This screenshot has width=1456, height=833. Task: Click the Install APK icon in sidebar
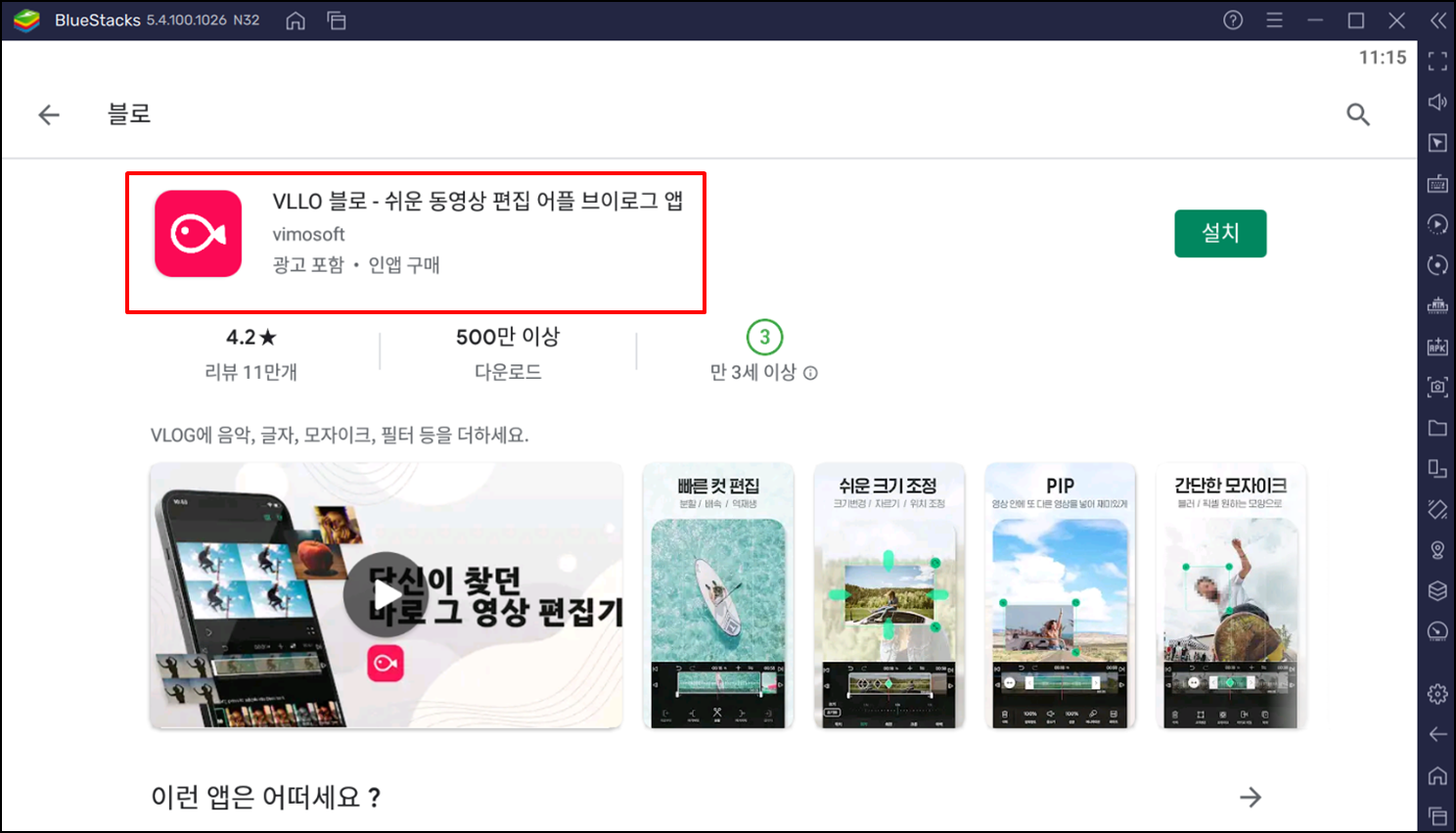1437,347
